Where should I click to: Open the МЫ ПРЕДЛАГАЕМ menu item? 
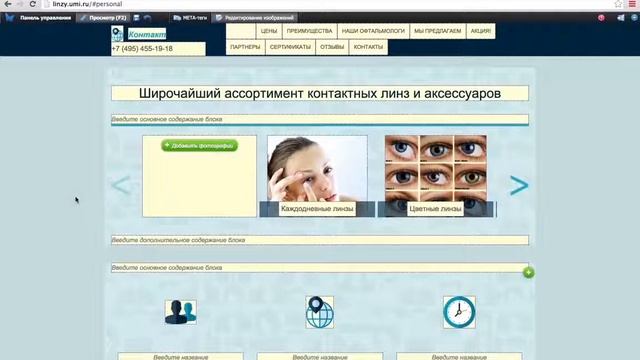point(438,31)
